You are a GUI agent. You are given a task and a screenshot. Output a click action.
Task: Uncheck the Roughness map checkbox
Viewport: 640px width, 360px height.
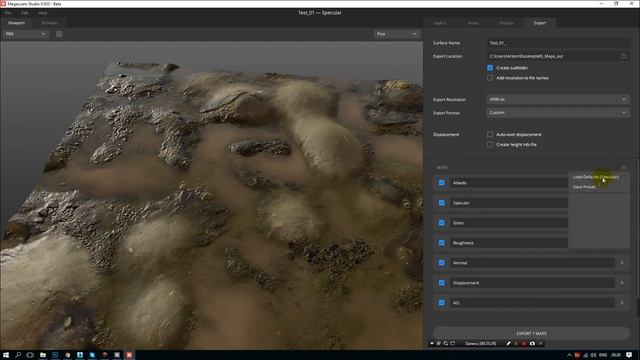[441, 243]
